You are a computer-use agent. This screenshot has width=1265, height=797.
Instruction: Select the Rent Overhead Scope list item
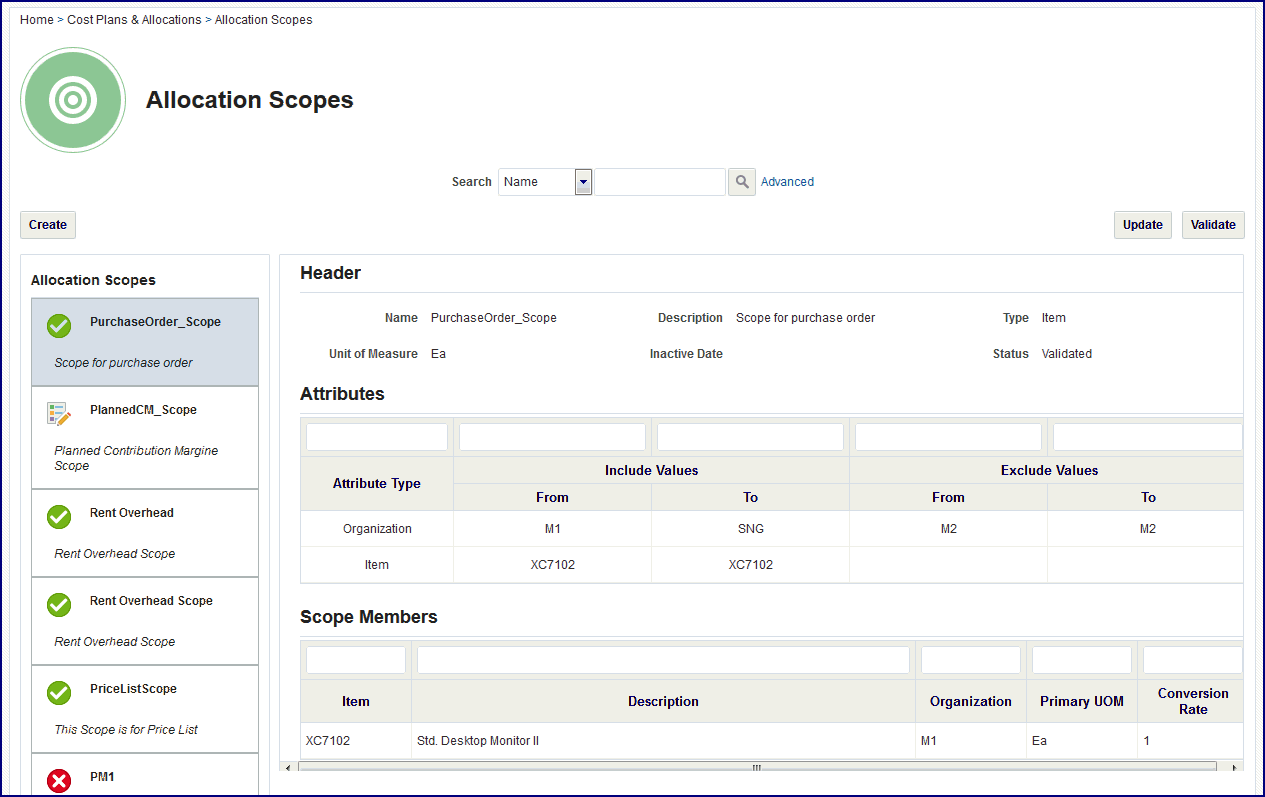(145, 621)
